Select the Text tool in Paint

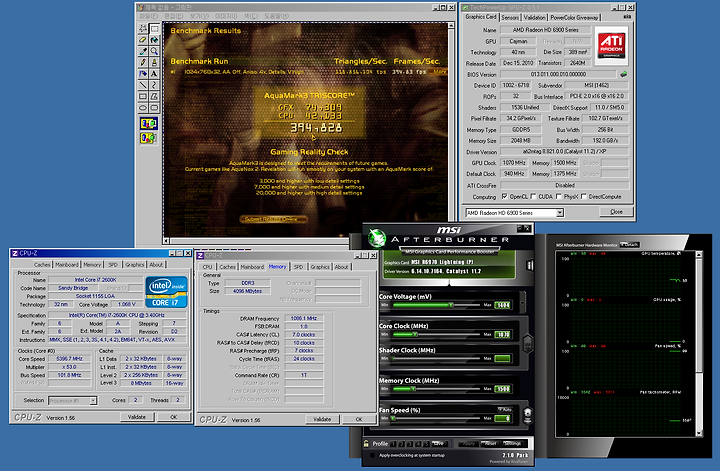154,73
